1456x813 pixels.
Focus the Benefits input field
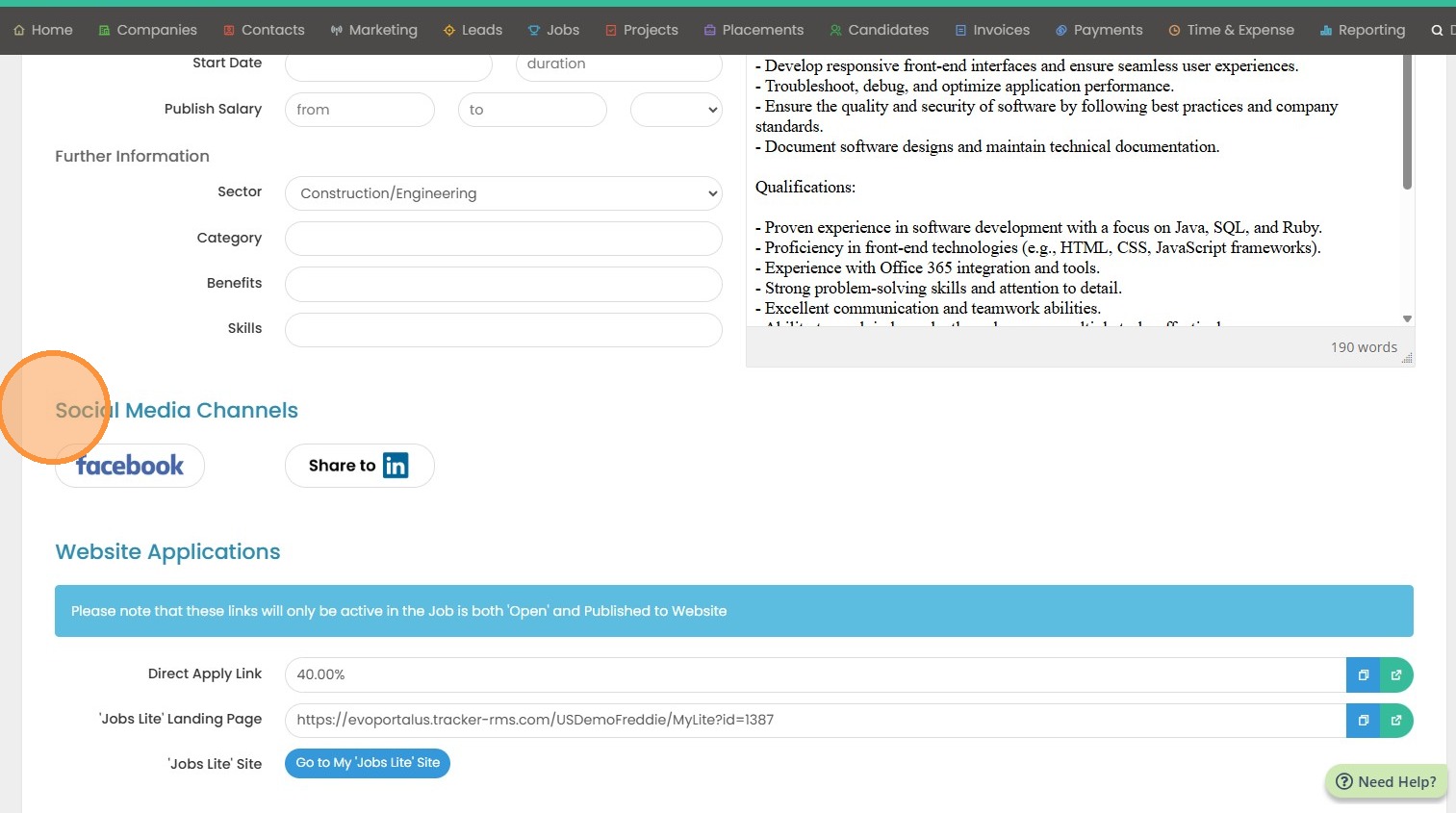pos(503,284)
